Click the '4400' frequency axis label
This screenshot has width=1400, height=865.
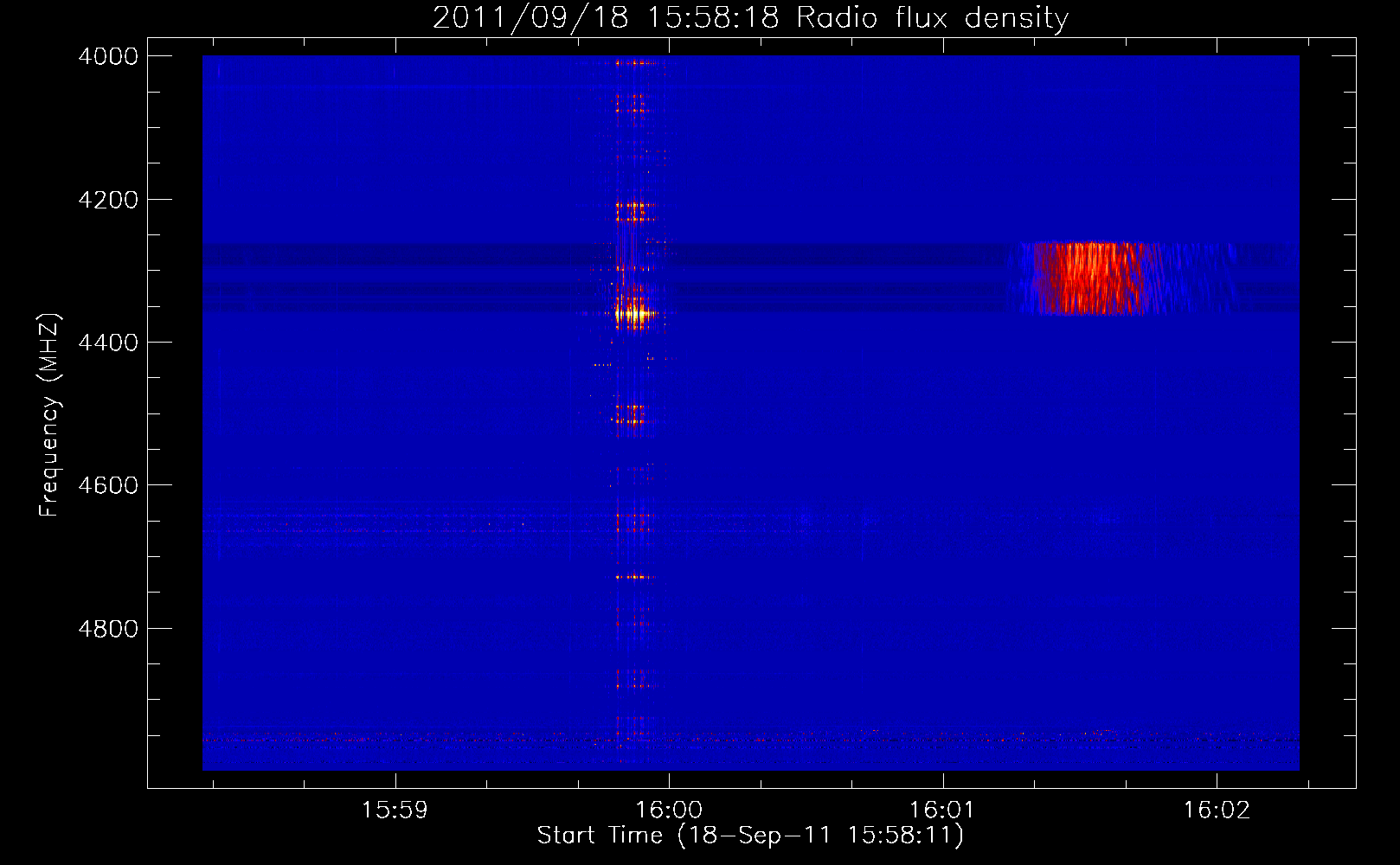(x=108, y=343)
